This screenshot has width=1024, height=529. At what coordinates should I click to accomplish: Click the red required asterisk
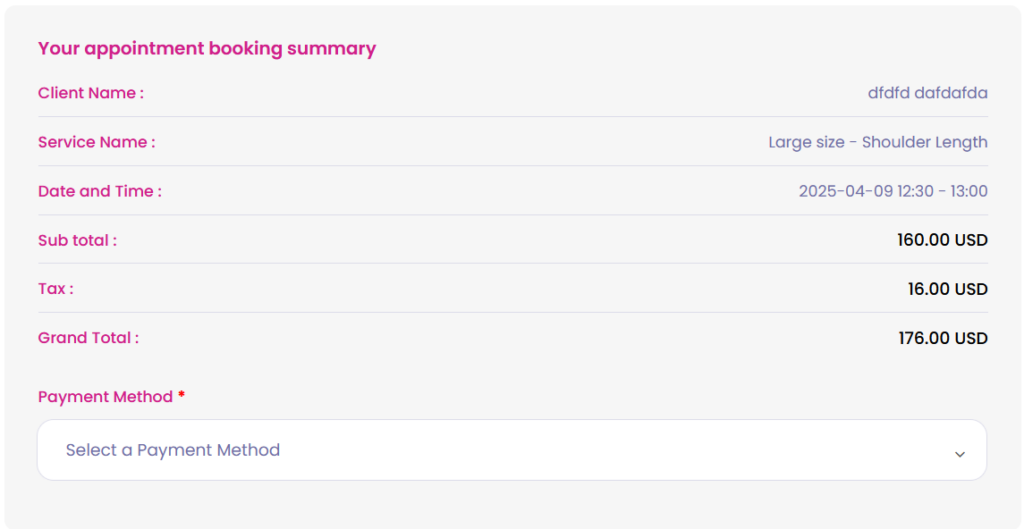coord(182,394)
